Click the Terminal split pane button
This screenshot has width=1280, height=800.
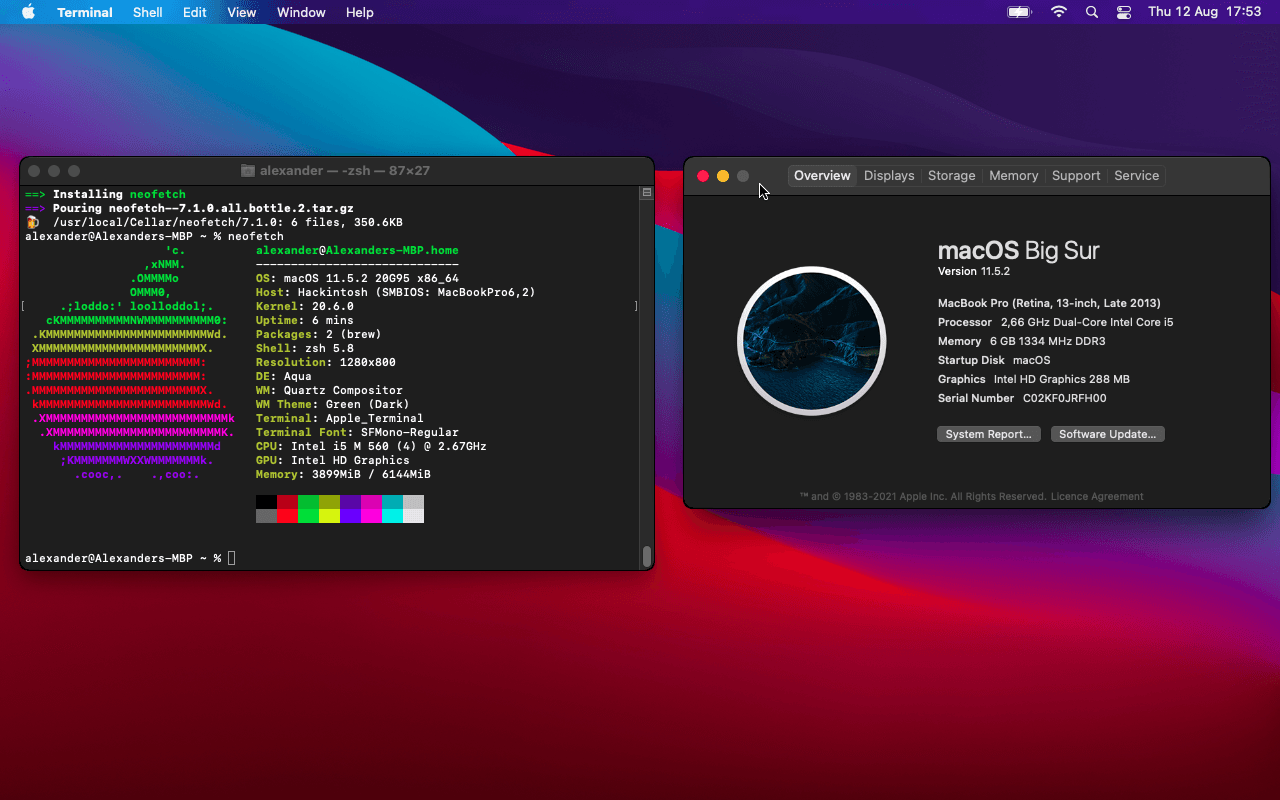(x=647, y=192)
